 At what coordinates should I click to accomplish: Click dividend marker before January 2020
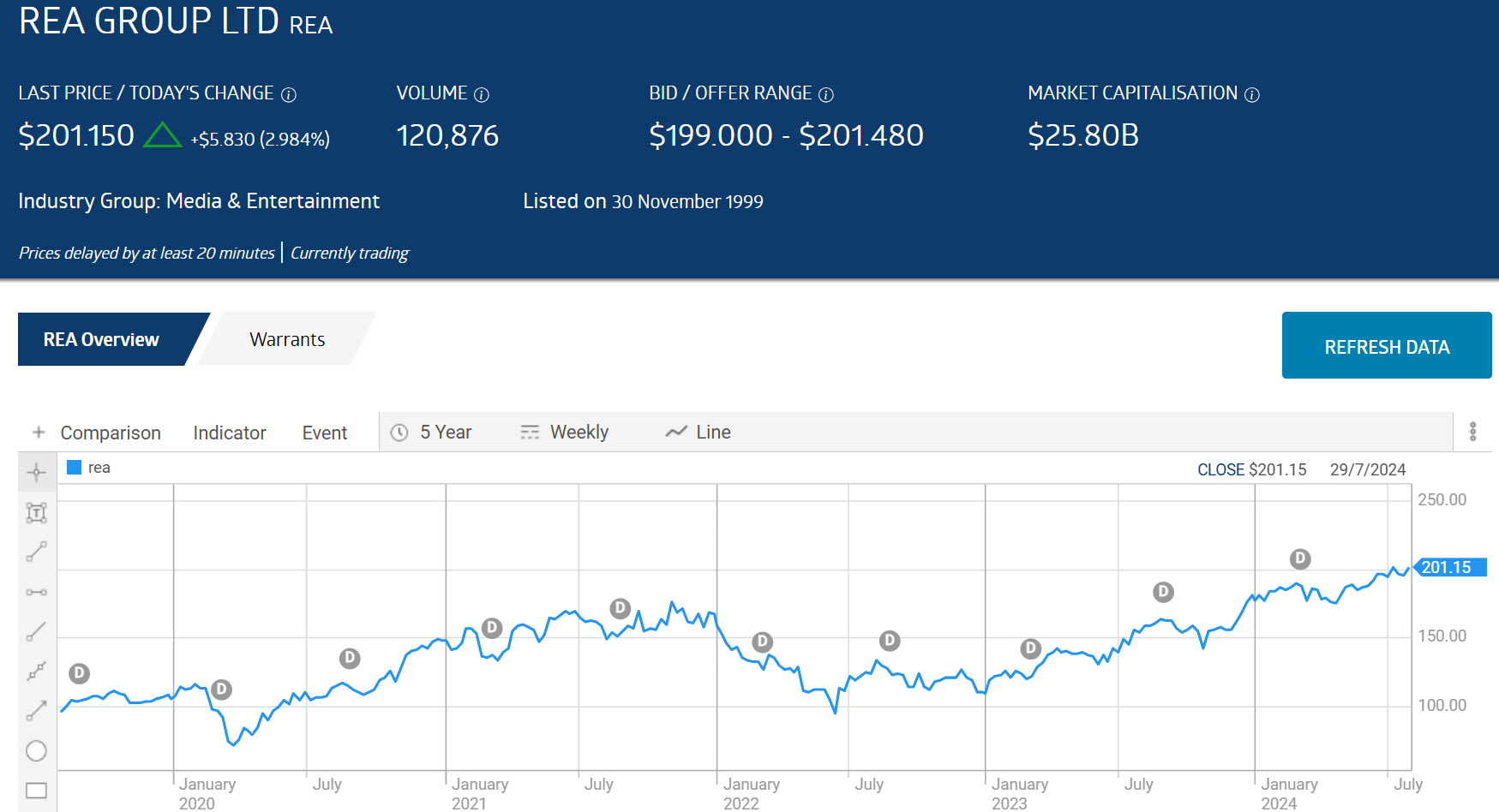[x=79, y=673]
